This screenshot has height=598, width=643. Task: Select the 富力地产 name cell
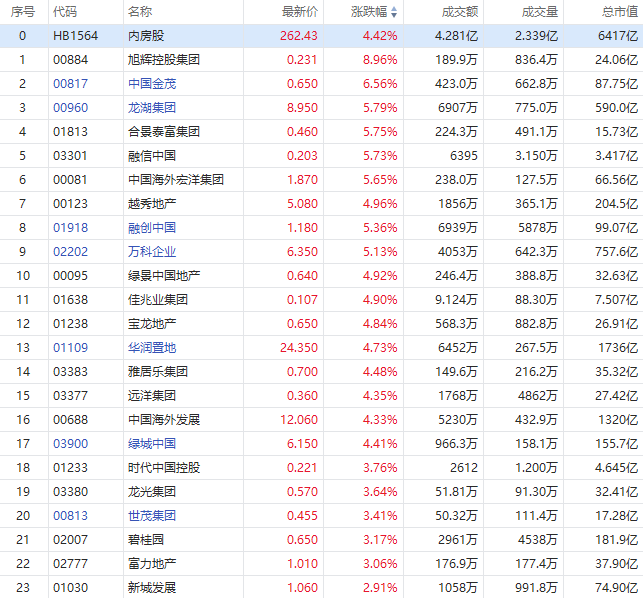152,564
